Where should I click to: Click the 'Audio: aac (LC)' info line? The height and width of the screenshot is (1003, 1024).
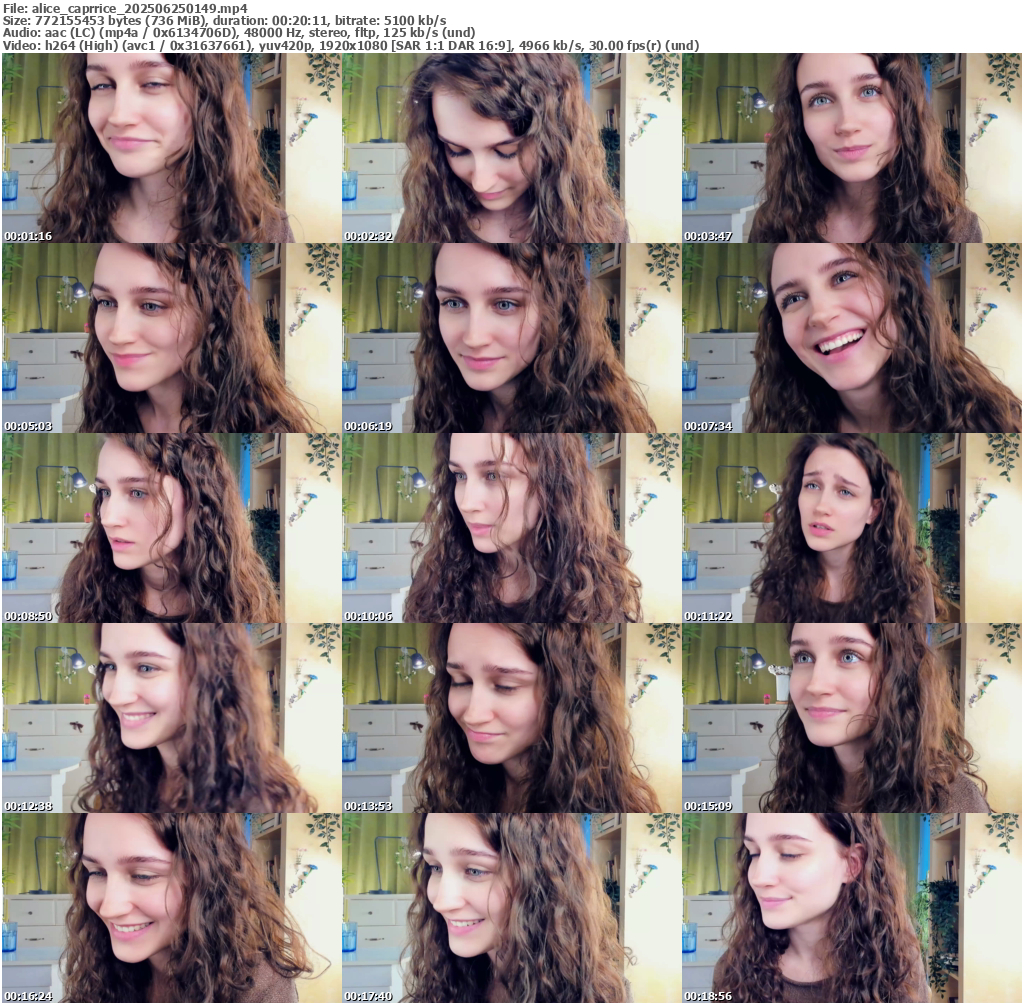(x=239, y=33)
